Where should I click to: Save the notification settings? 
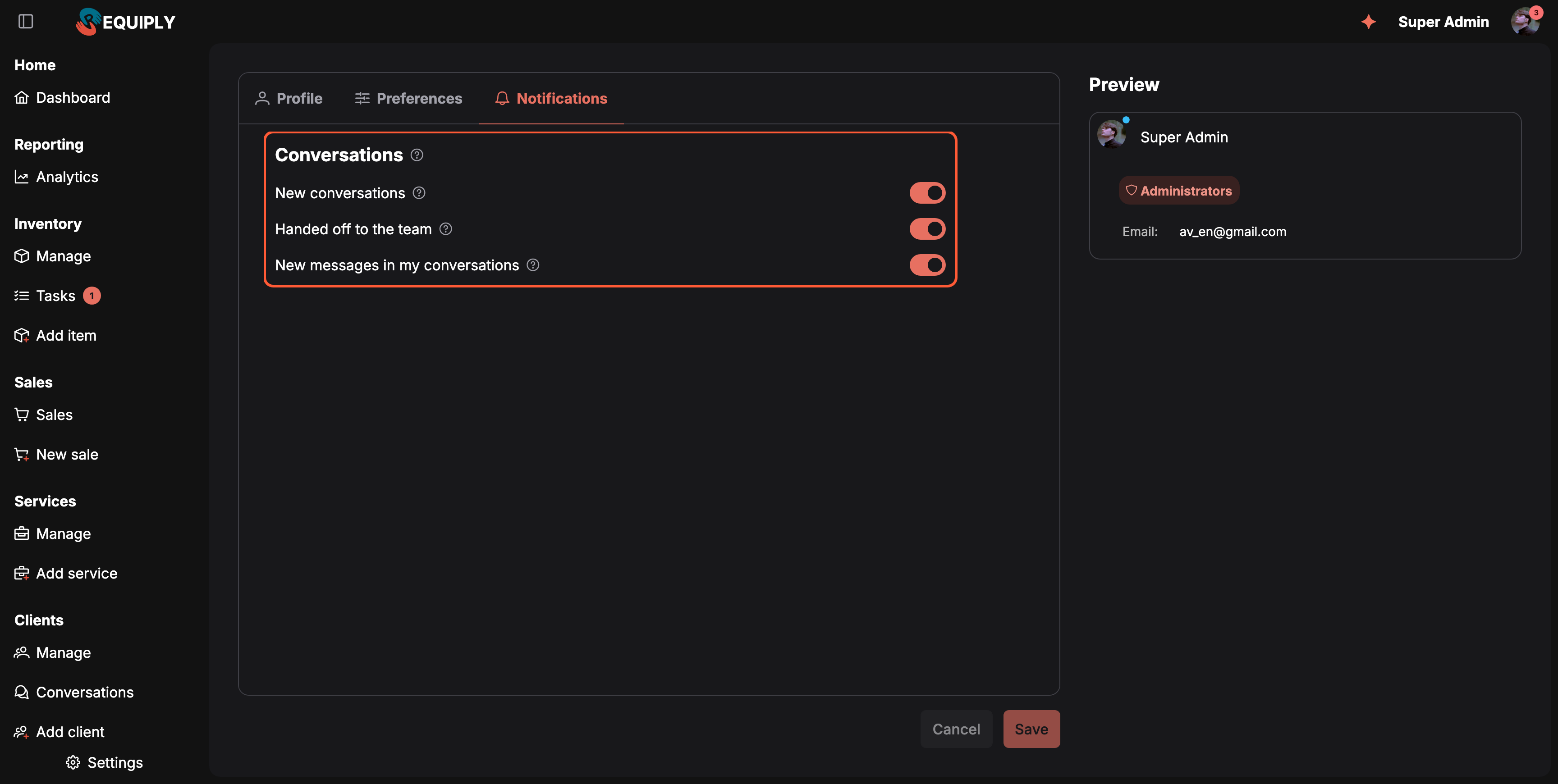click(x=1031, y=729)
